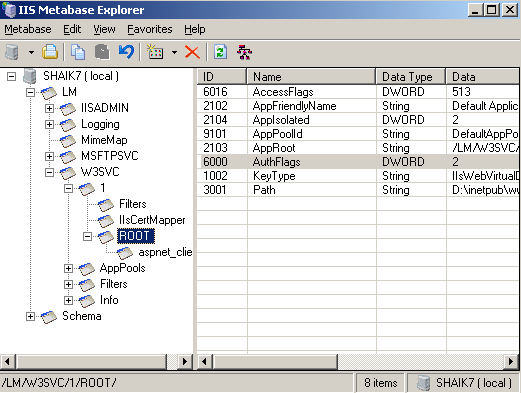This screenshot has height=393, width=521.
Task: Click the connect to computer toolbar icon
Action: pos(12,52)
